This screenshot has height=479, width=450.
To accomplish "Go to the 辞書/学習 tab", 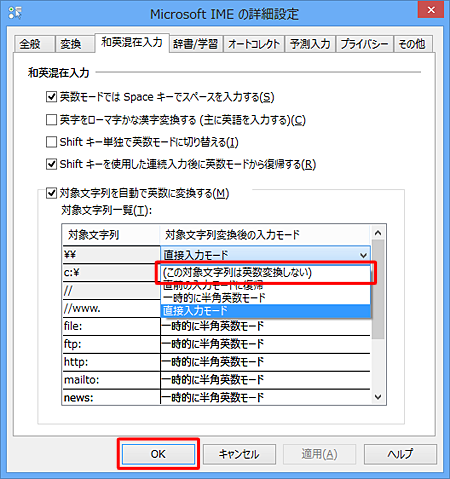I will (x=196, y=44).
